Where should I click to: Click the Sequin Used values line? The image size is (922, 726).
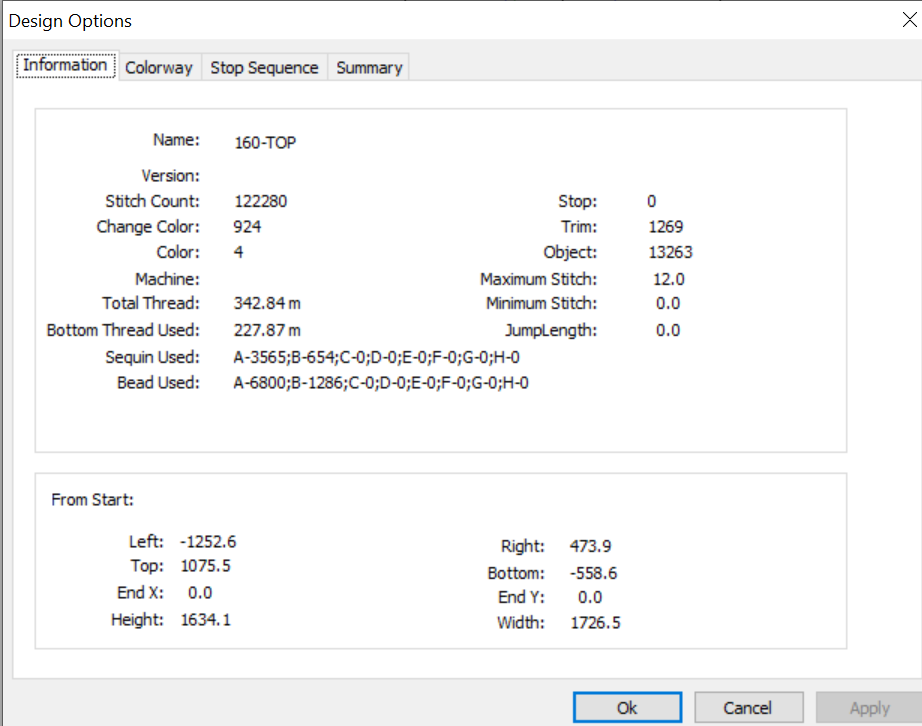[x=376, y=357]
